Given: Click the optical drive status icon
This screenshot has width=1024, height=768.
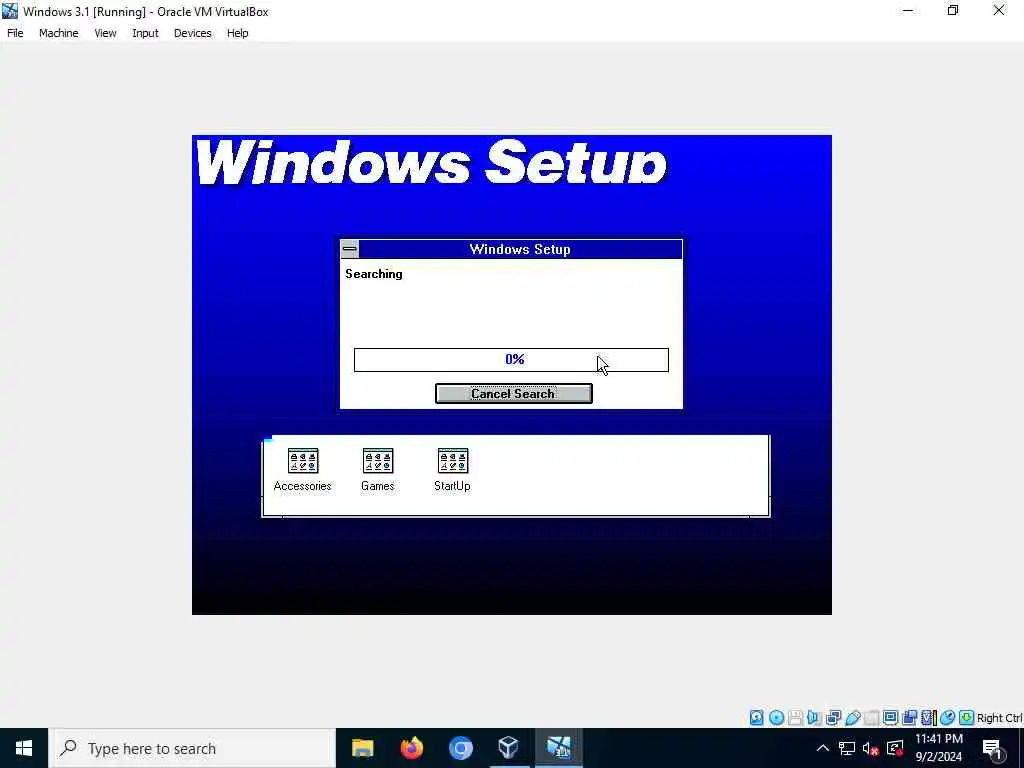Looking at the screenshot, I should (x=776, y=718).
